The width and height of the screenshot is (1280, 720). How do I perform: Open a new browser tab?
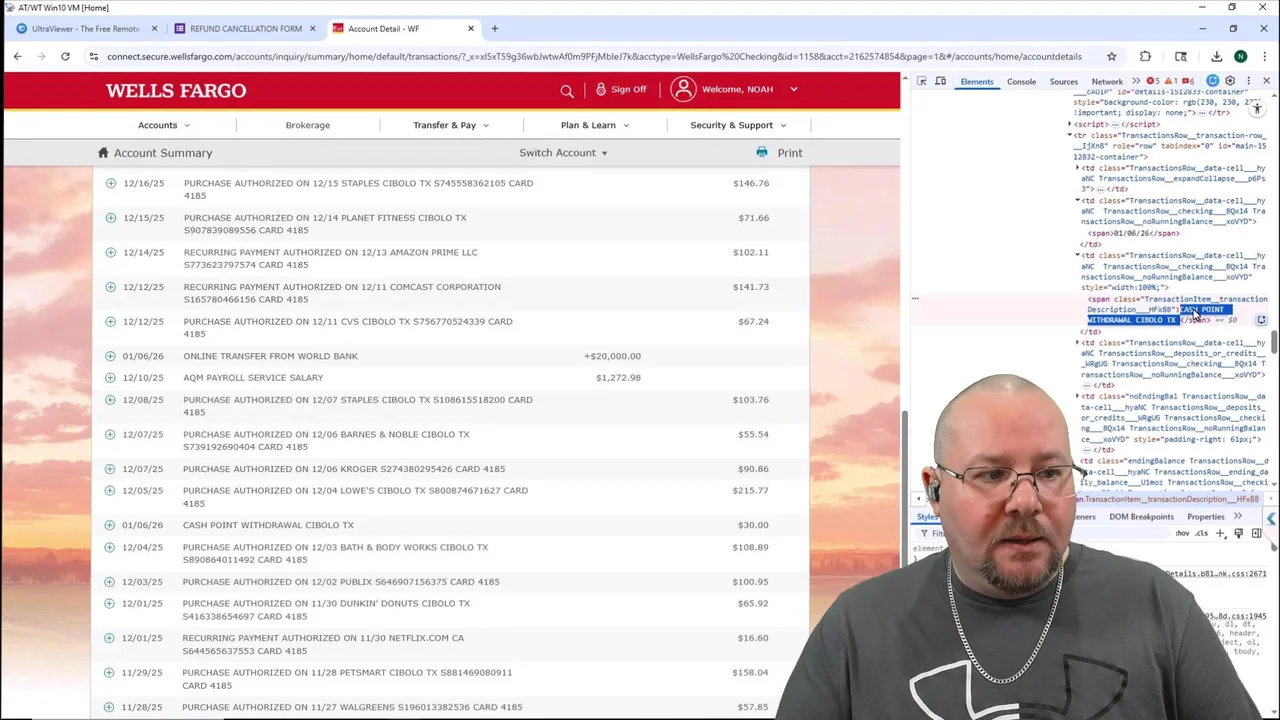(x=494, y=28)
